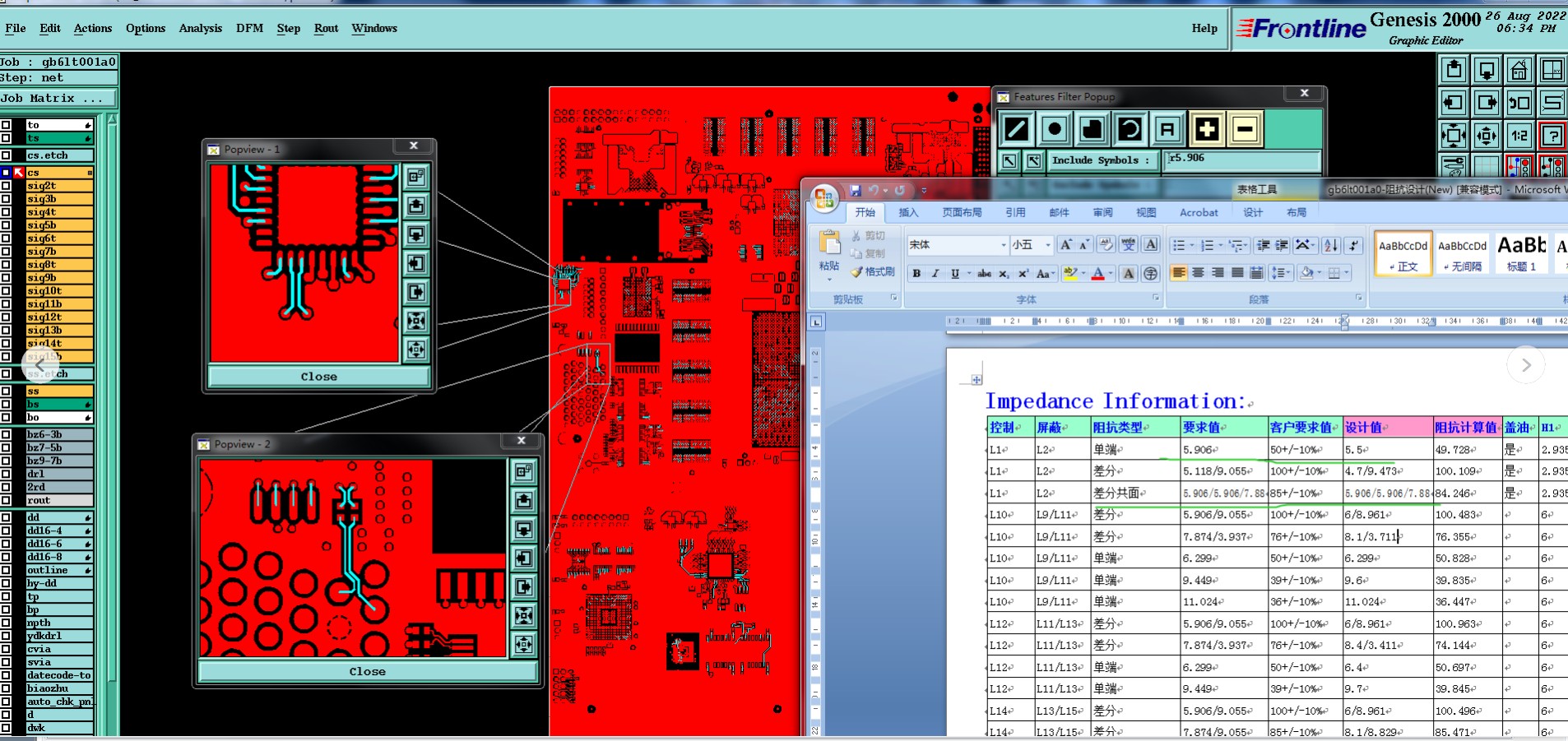Select the surface feature filter icon

point(1092,129)
